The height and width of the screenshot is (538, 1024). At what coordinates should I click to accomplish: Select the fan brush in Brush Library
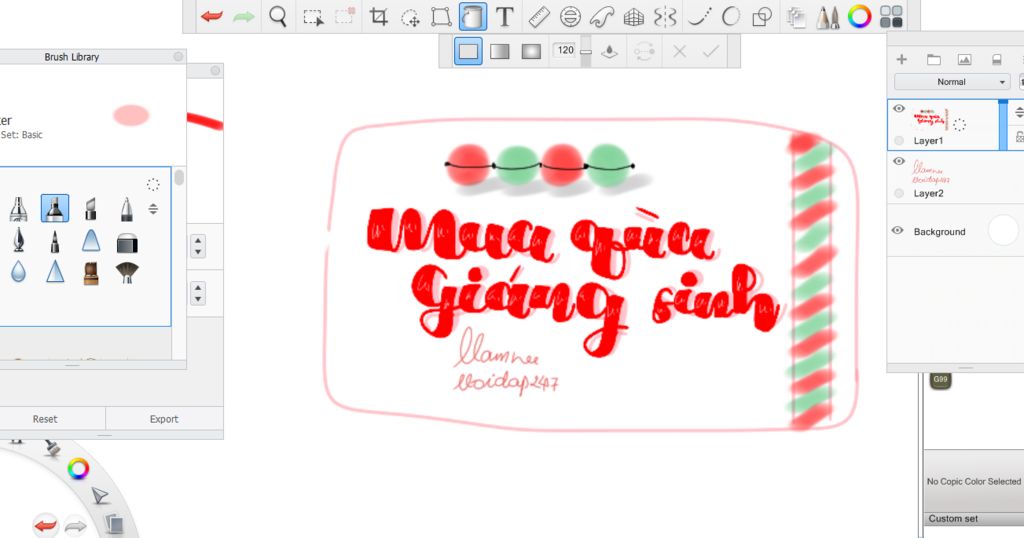click(127, 272)
